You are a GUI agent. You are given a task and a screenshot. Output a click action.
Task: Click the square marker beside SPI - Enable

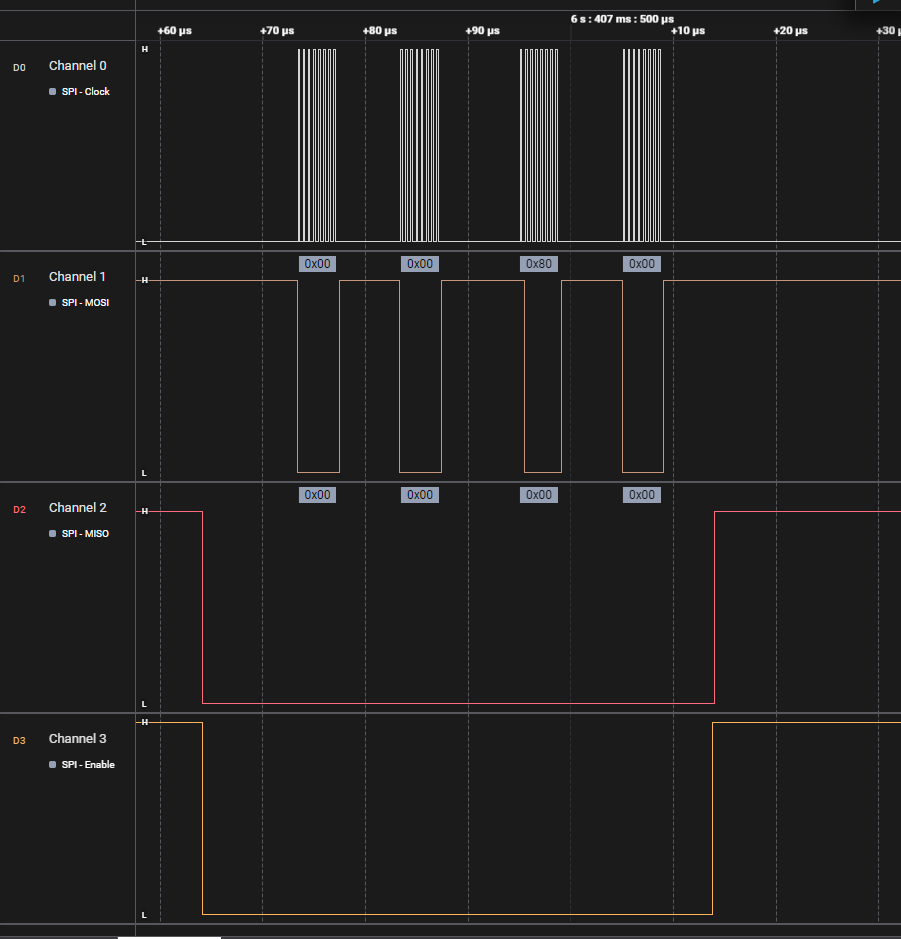(x=53, y=765)
